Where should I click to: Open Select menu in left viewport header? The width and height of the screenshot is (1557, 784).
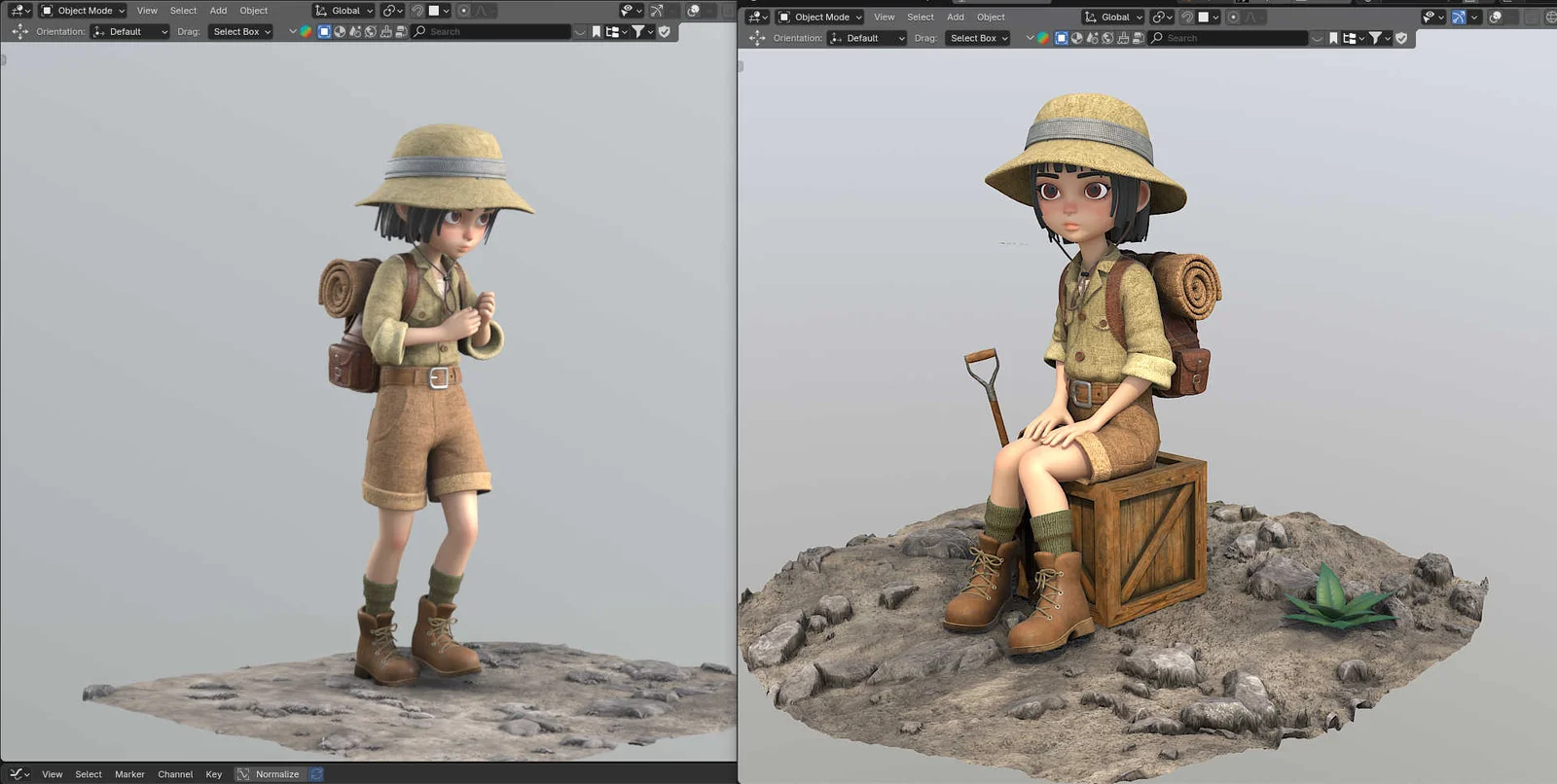(183, 11)
